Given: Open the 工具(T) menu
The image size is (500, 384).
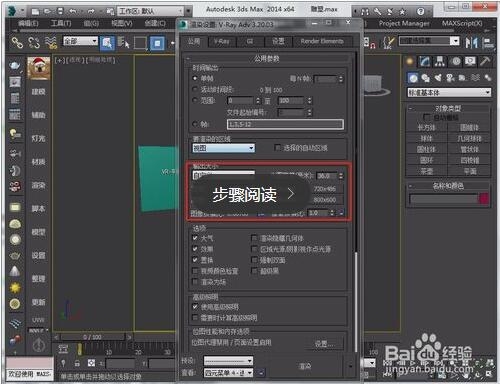Looking at the screenshot, I should click(61, 23).
